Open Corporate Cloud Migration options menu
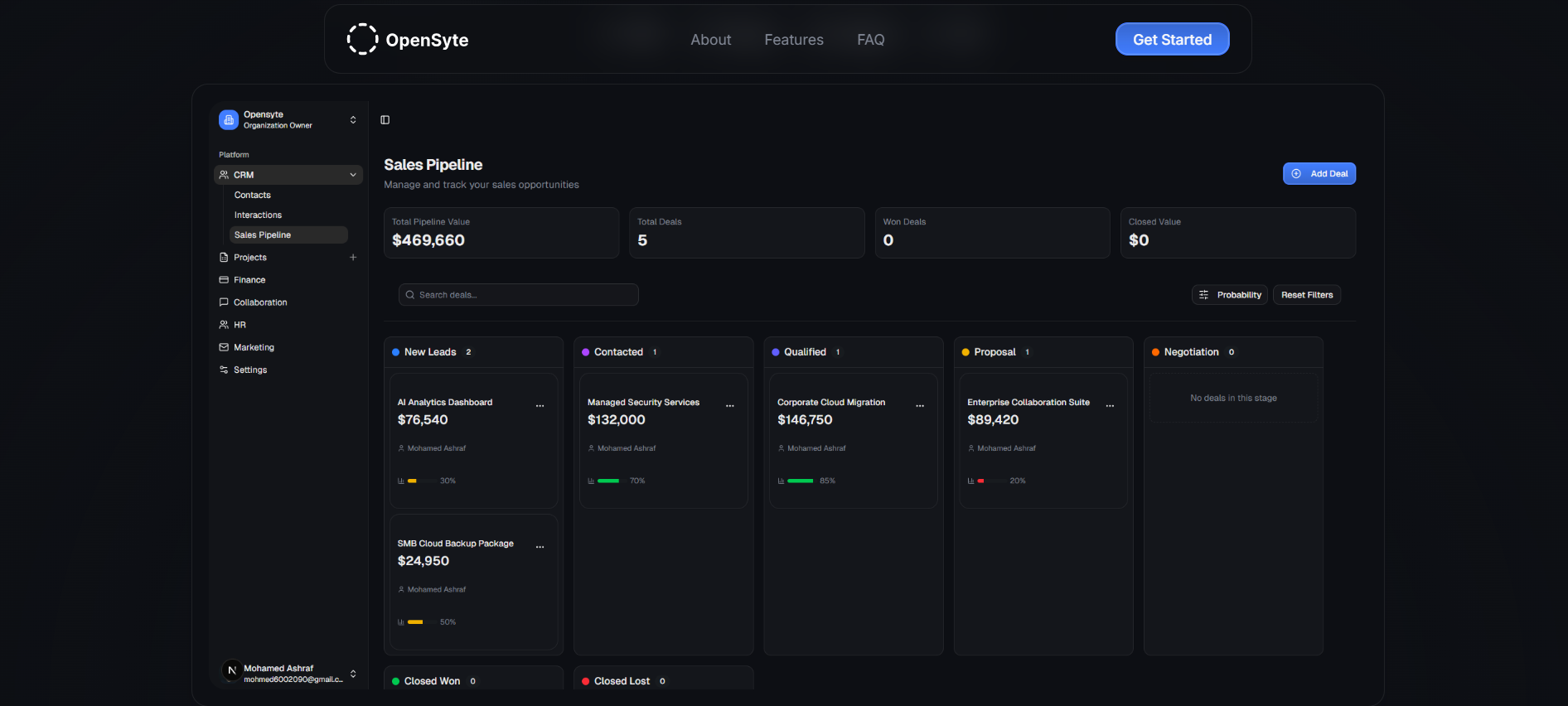 tap(920, 406)
